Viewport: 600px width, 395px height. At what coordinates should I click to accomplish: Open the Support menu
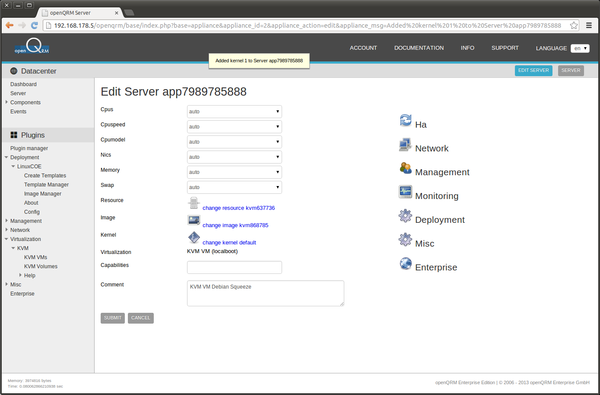(x=505, y=48)
